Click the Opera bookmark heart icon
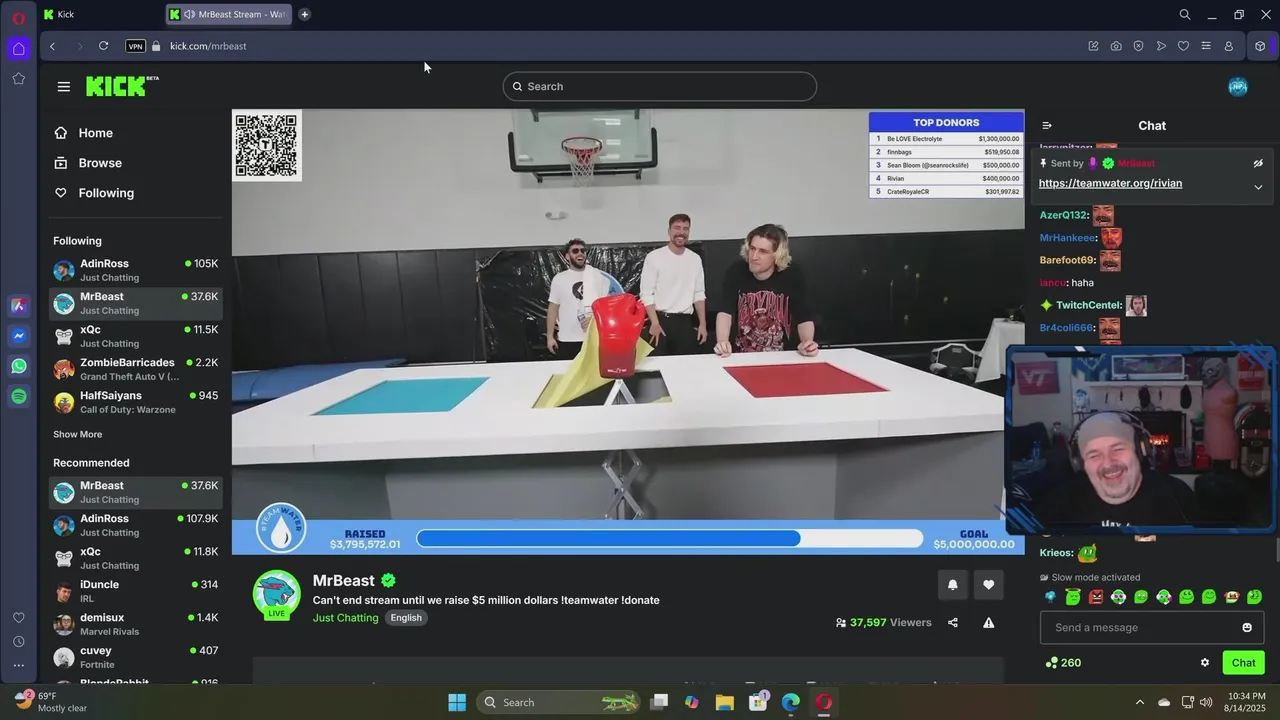 tap(1183, 46)
